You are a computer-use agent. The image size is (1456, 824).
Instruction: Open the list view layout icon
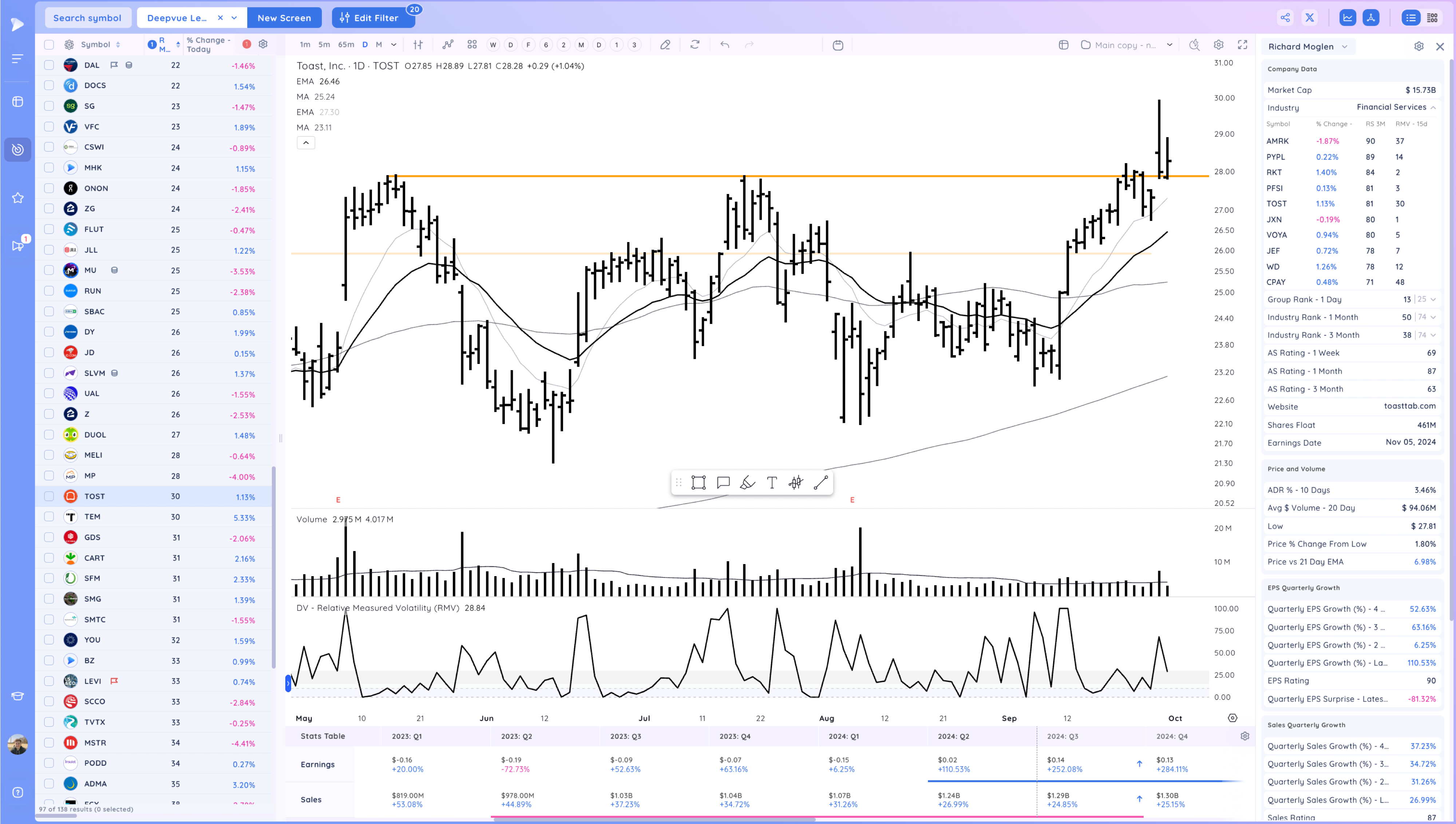click(x=1411, y=17)
